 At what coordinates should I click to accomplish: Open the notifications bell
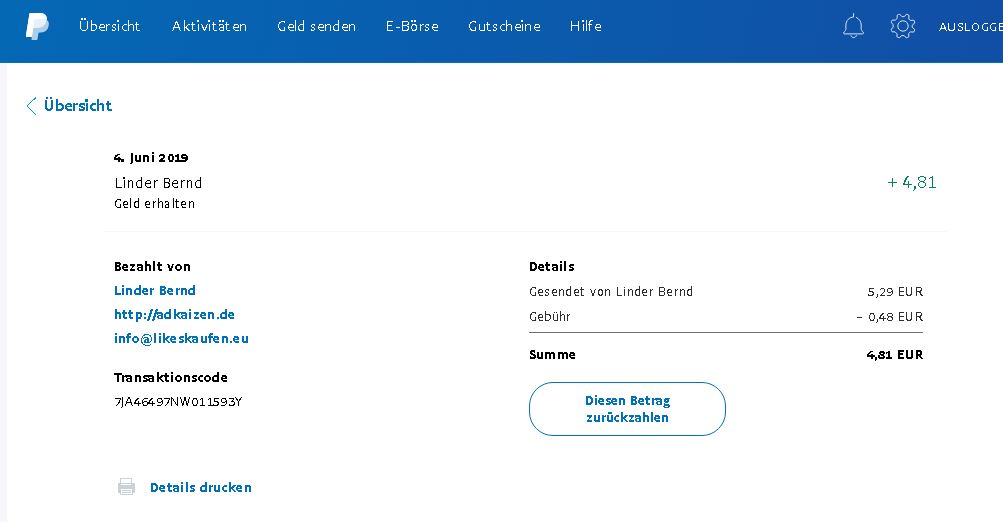click(x=853, y=27)
